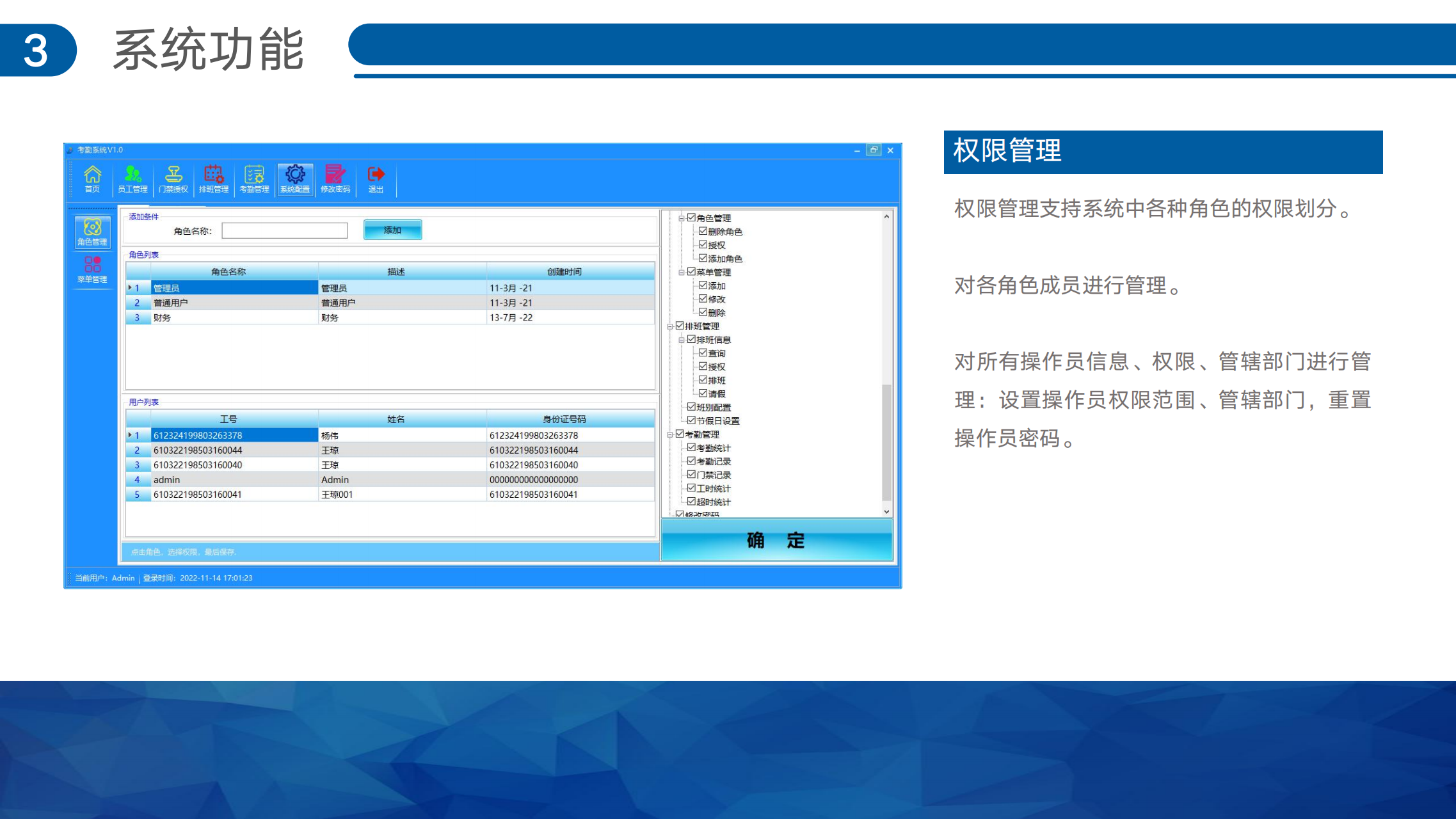The width and height of the screenshot is (1456, 819).
Task: Toggle the 添加角色 checkbox
Action: point(703,258)
